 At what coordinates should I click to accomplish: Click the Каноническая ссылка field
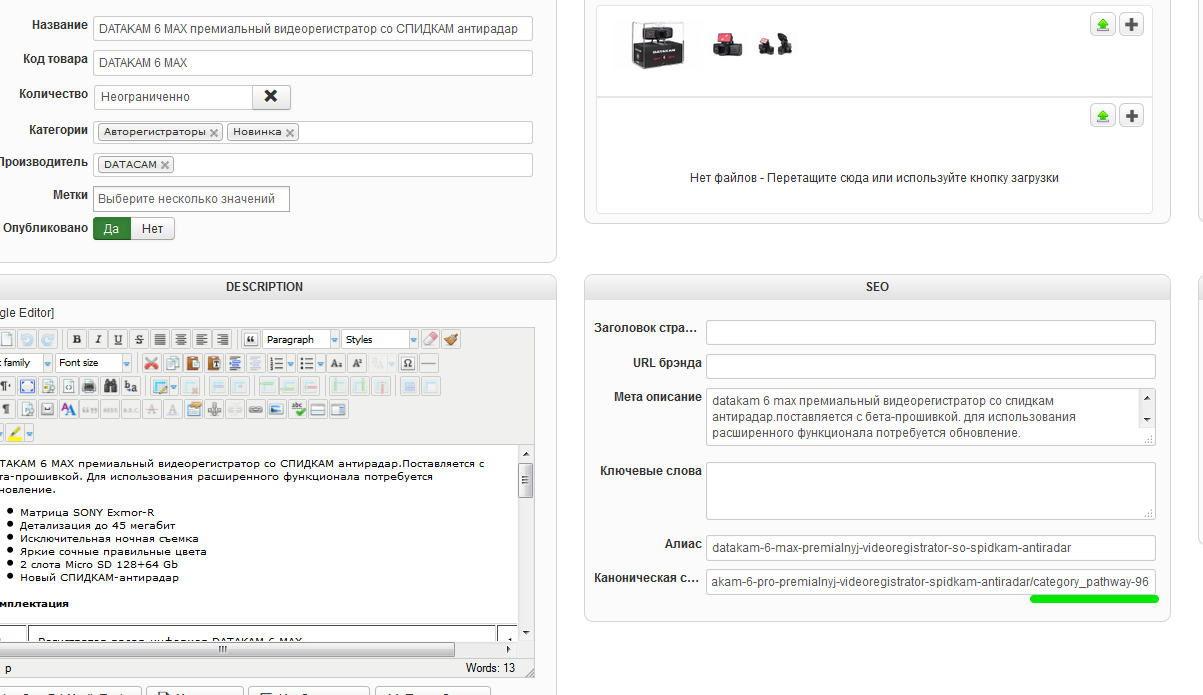[x=931, y=582]
